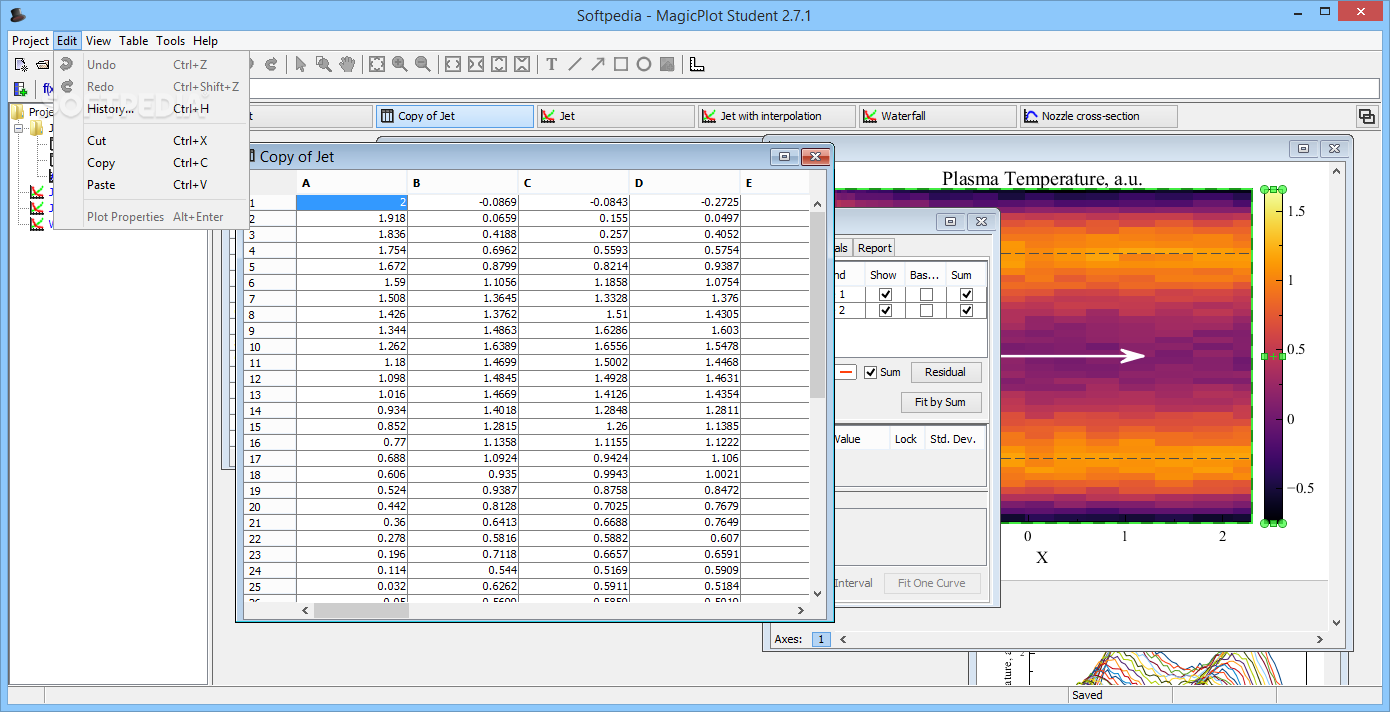Image resolution: width=1390 pixels, height=712 pixels.
Task: Choose Cut from the Edit menu
Action: tap(152, 141)
